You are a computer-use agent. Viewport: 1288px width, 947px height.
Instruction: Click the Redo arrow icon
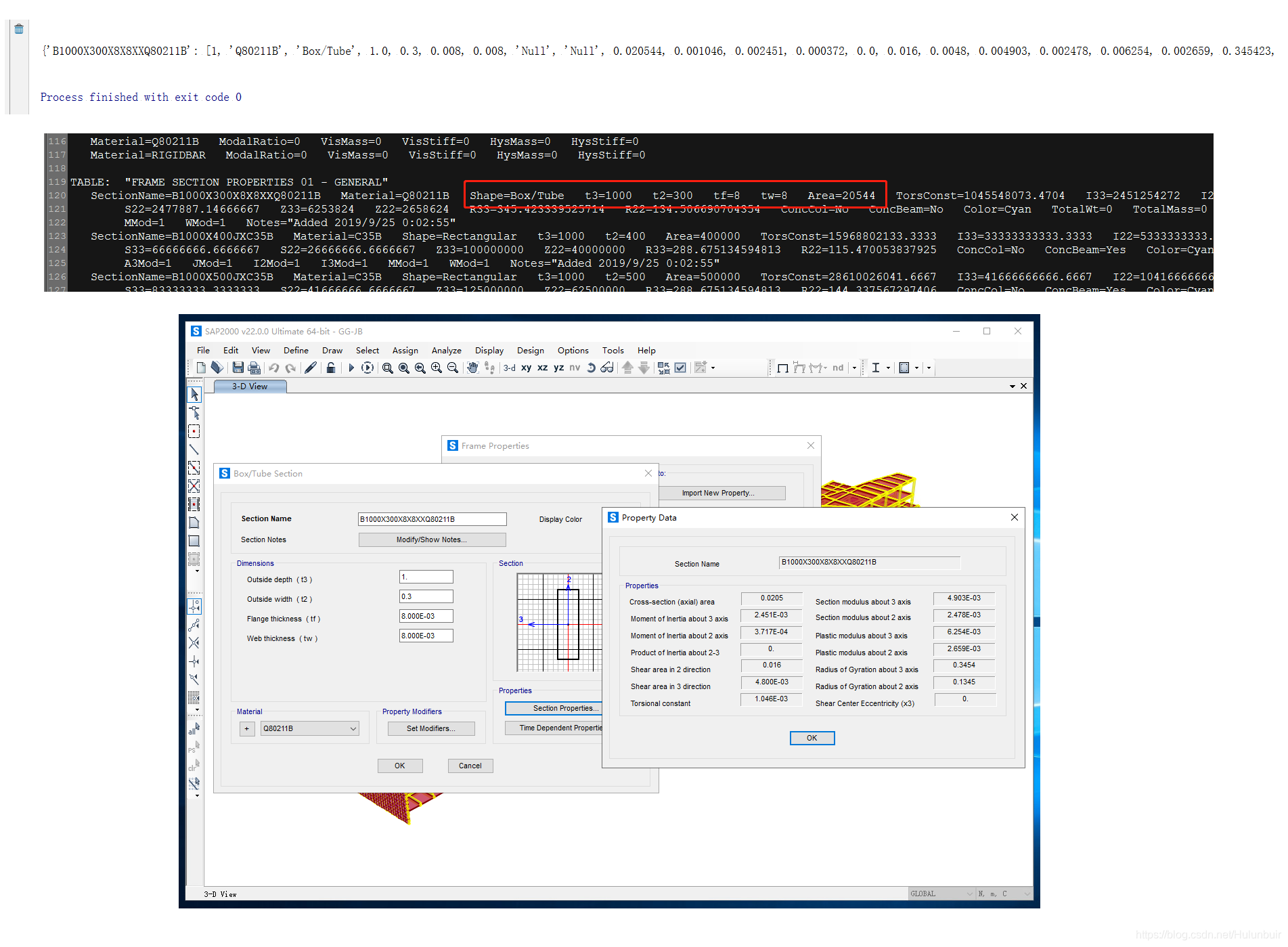[x=290, y=368]
